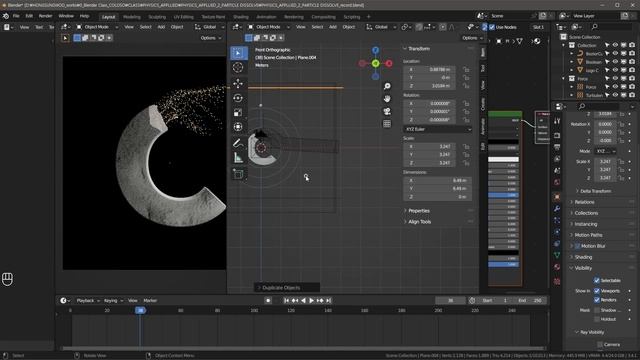Click the current frame number field
The height and width of the screenshot is (360, 640).
450,300
